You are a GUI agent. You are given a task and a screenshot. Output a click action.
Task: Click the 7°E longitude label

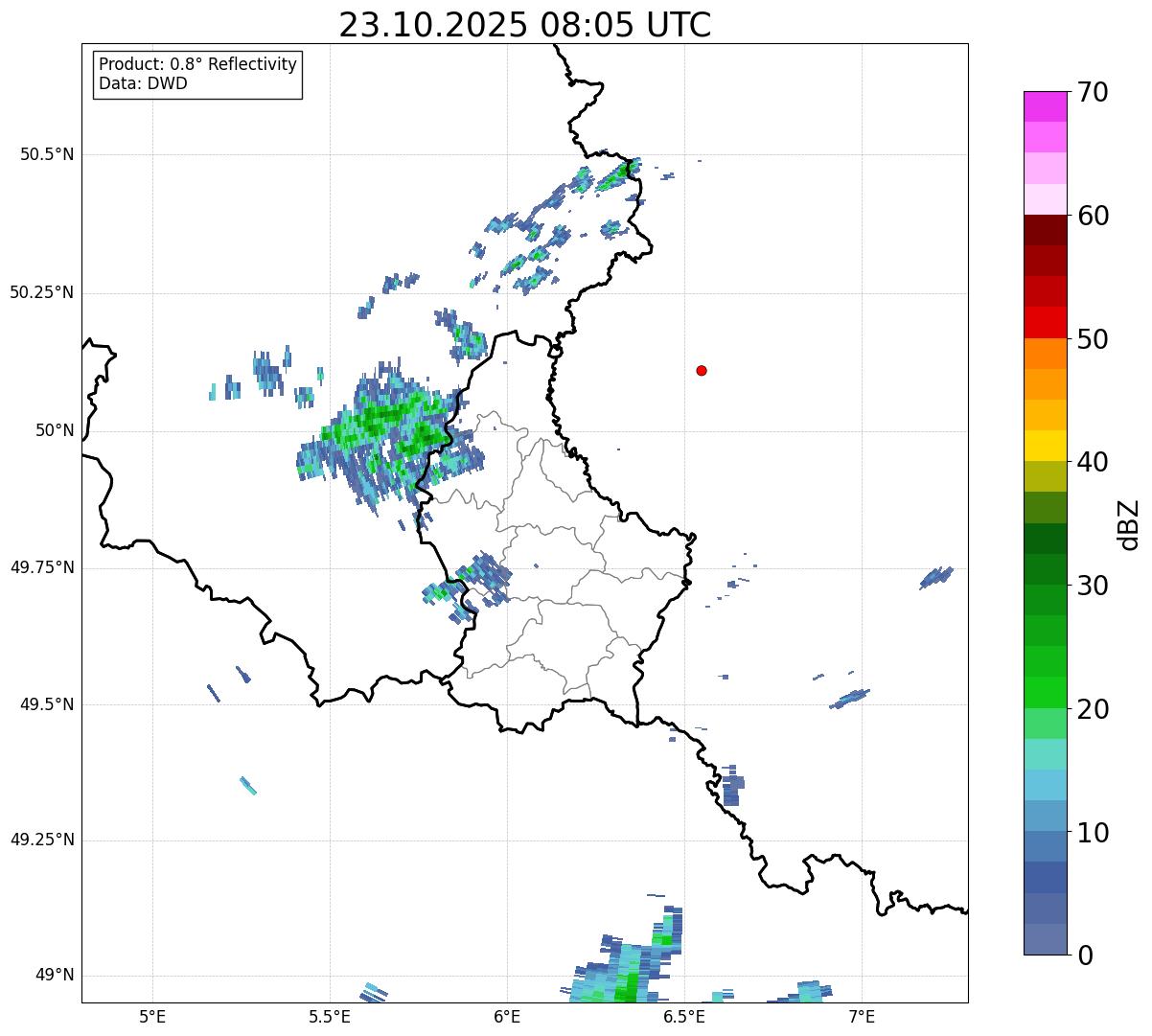tap(862, 1017)
